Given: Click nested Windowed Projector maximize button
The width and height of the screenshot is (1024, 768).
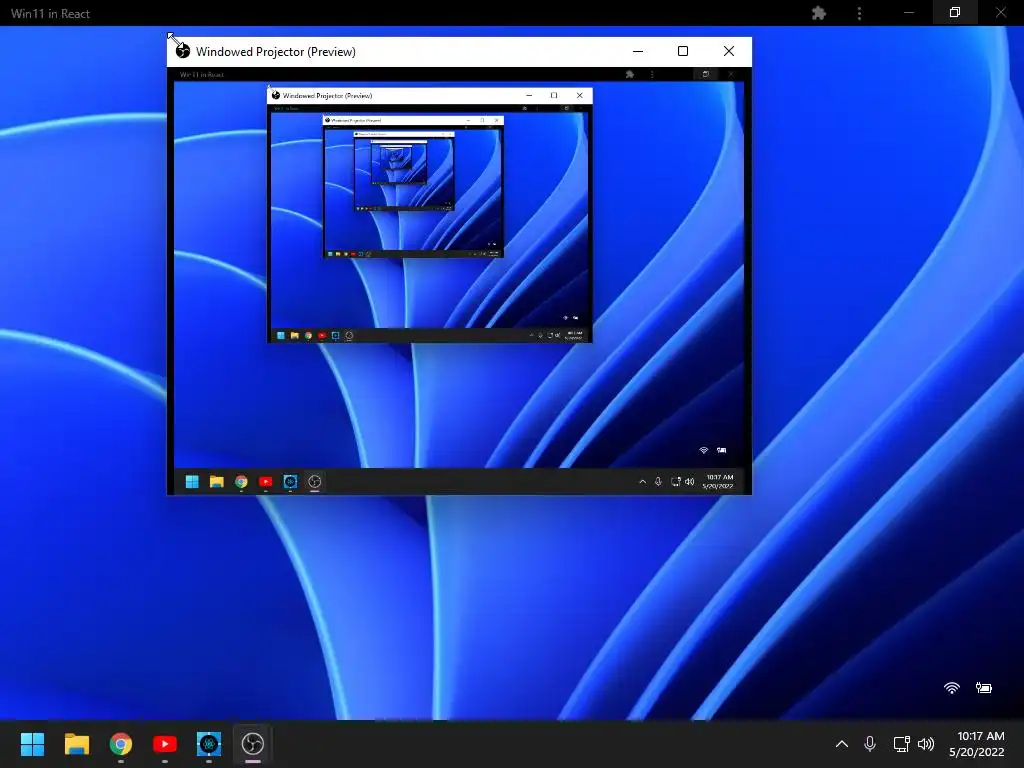Looking at the screenshot, I should point(554,95).
